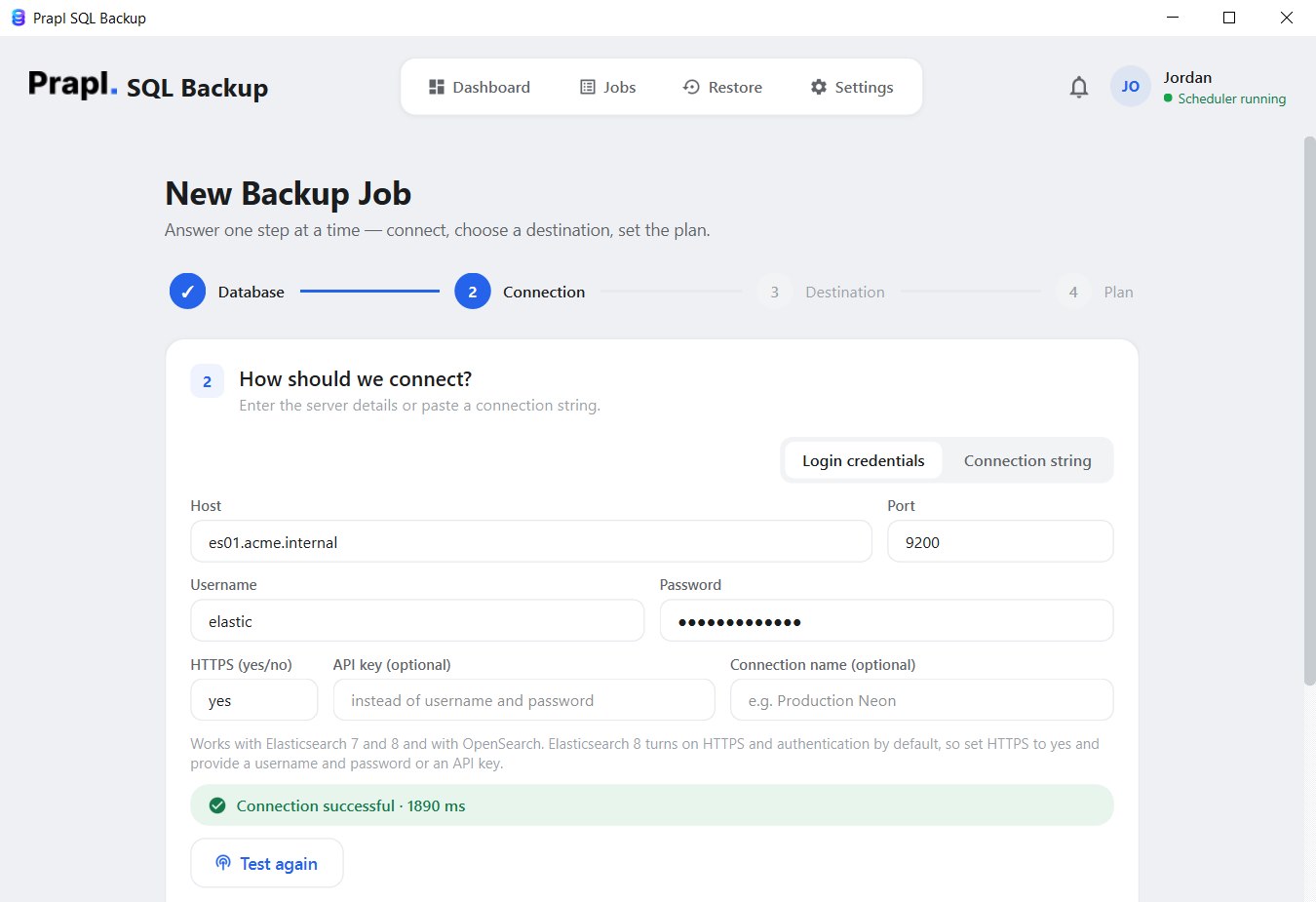Click the Scheduler running status
Screen dimensions: 1316x902
click(x=1224, y=98)
